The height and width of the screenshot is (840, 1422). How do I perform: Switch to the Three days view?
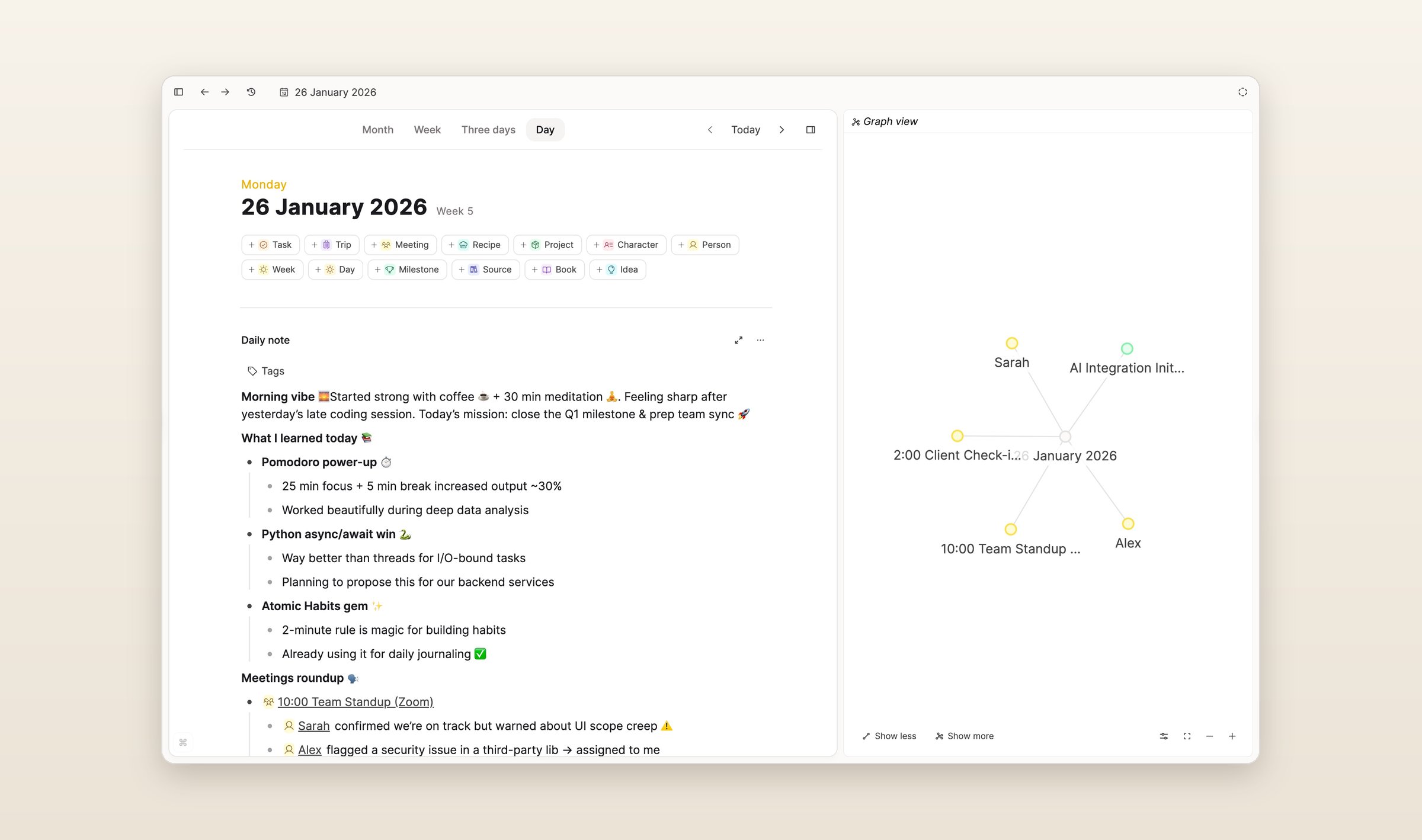point(488,130)
